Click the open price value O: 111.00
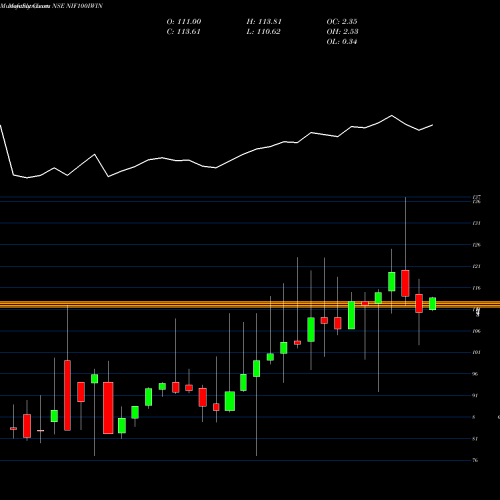The image size is (500, 500). point(184,22)
